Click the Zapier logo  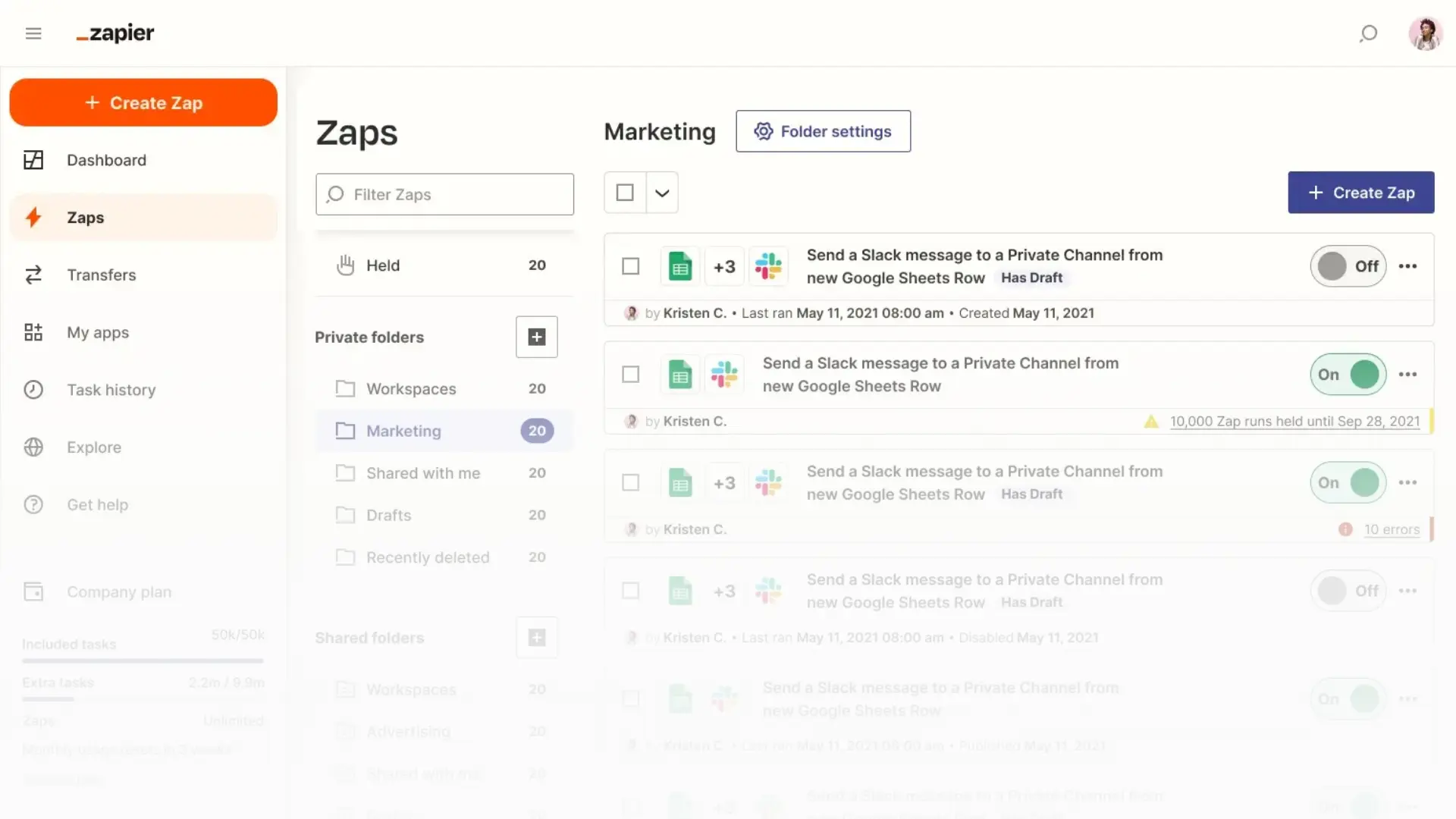tap(115, 33)
